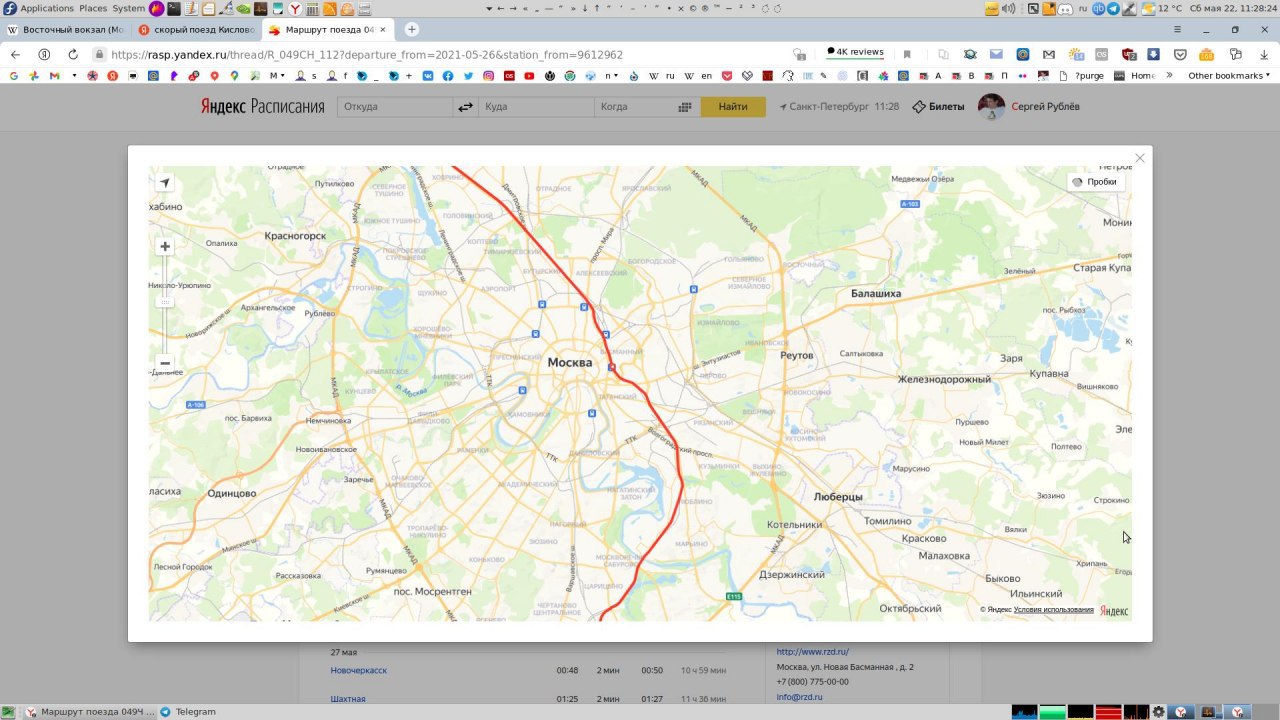1280x720 pixels.
Task: Change the Санкт-Петербург city setting
Action: 825,107
